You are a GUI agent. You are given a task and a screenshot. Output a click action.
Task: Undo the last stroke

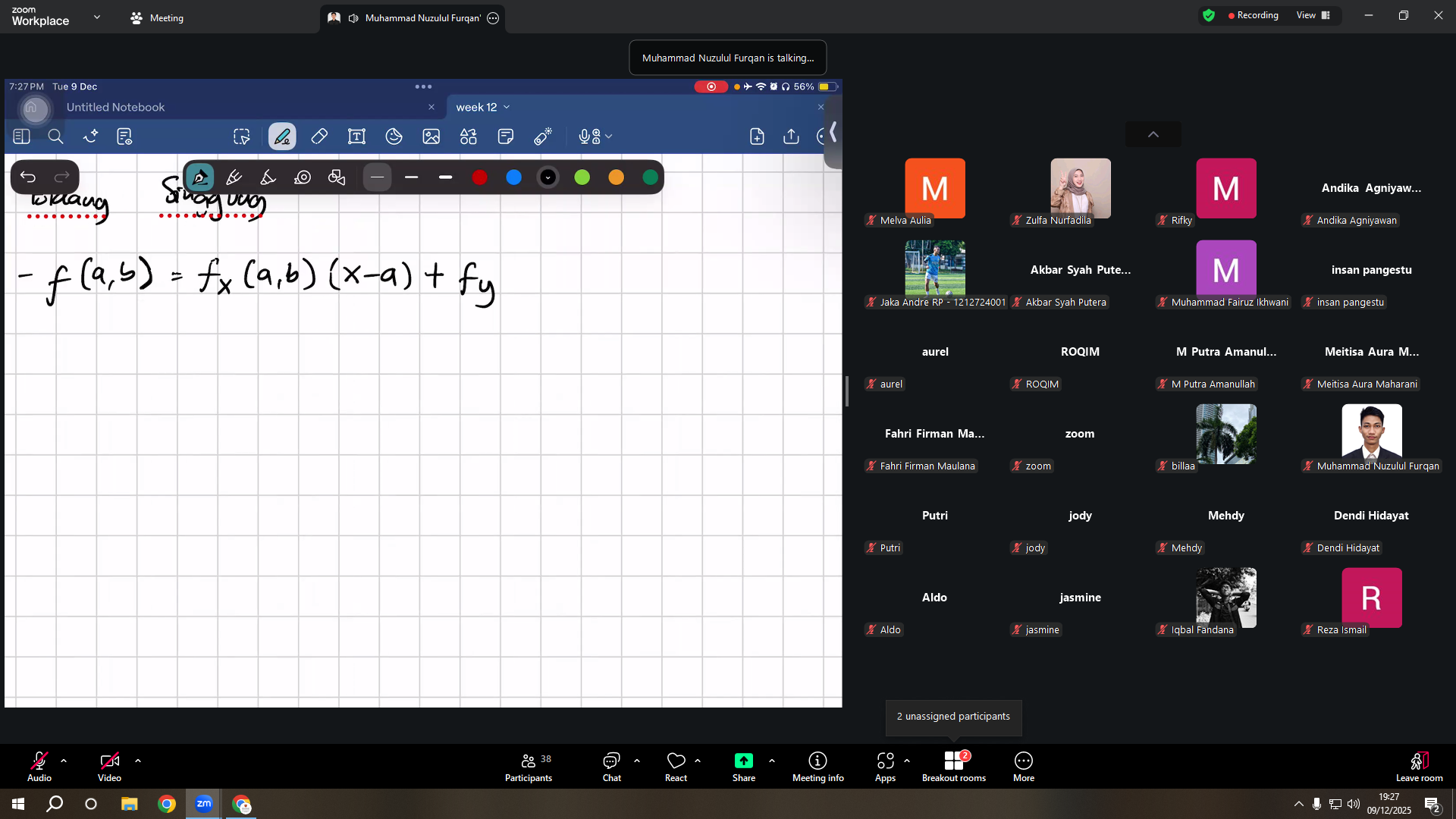click(x=28, y=177)
